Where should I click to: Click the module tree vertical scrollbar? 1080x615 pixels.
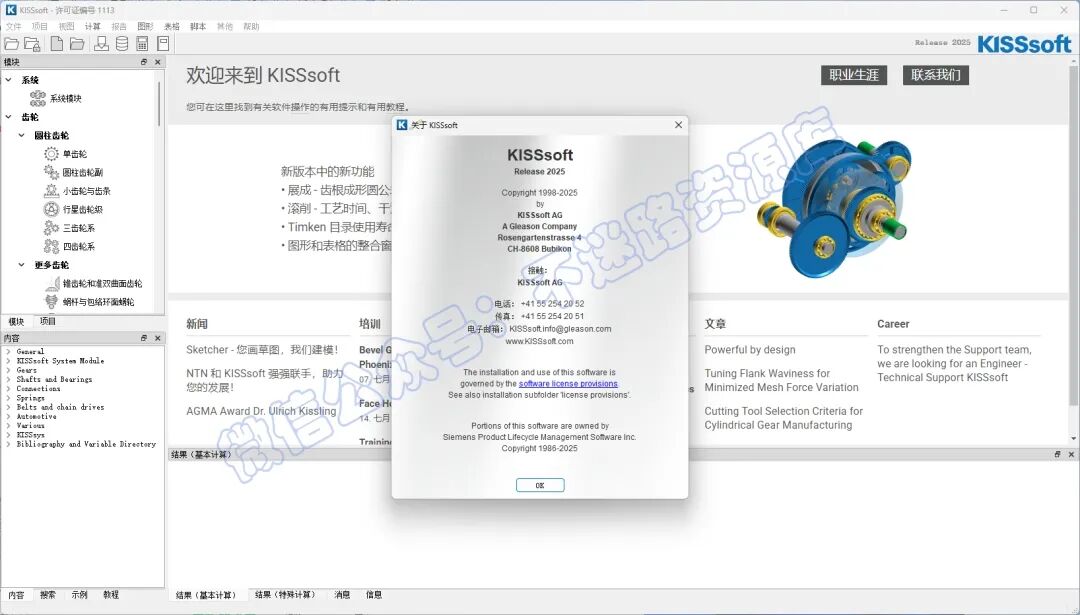(160, 103)
